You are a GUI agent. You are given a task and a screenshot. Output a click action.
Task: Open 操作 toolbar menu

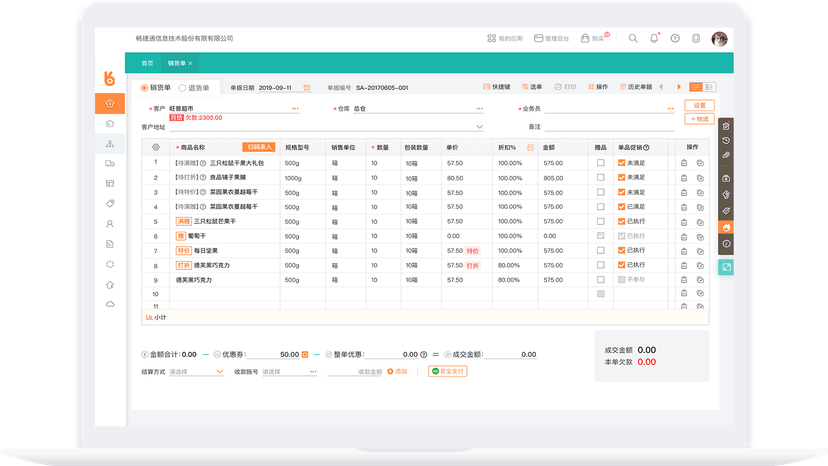tap(598, 87)
